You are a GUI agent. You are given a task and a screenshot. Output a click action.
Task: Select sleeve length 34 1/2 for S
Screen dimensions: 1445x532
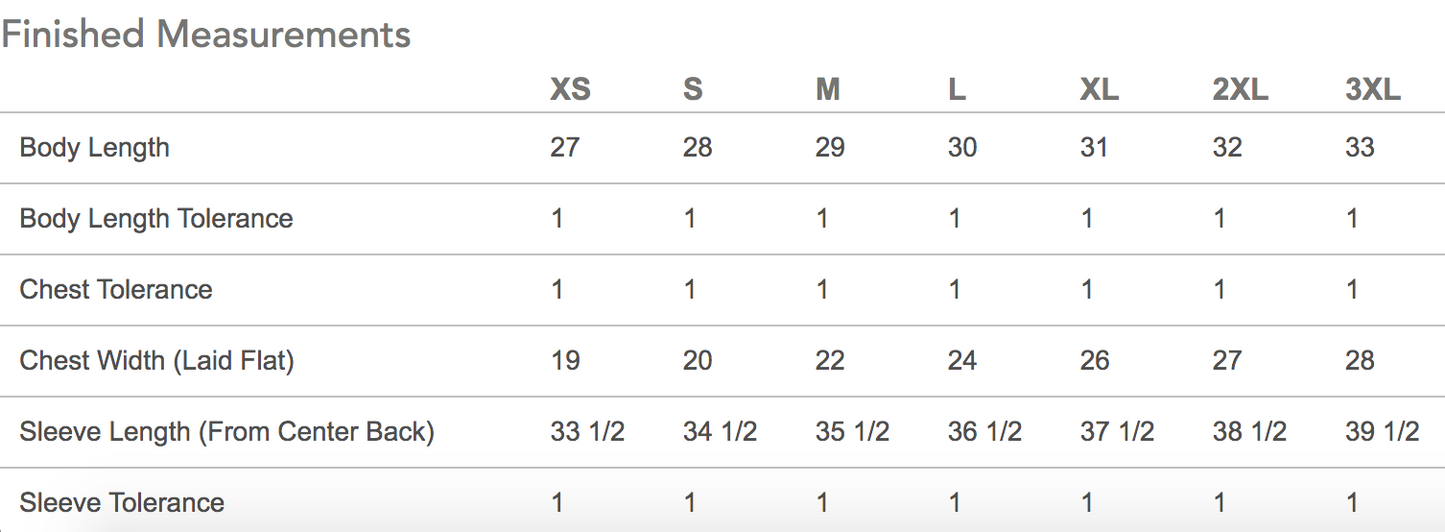point(720,432)
